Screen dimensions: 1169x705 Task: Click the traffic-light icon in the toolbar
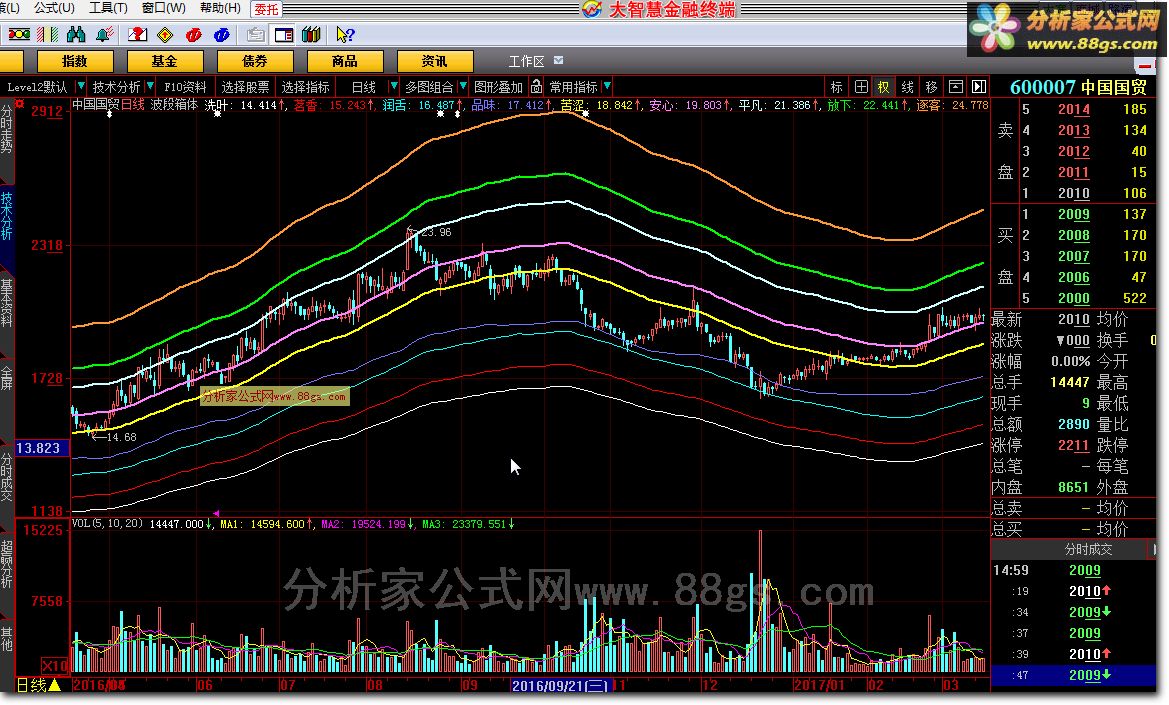(x=19, y=34)
